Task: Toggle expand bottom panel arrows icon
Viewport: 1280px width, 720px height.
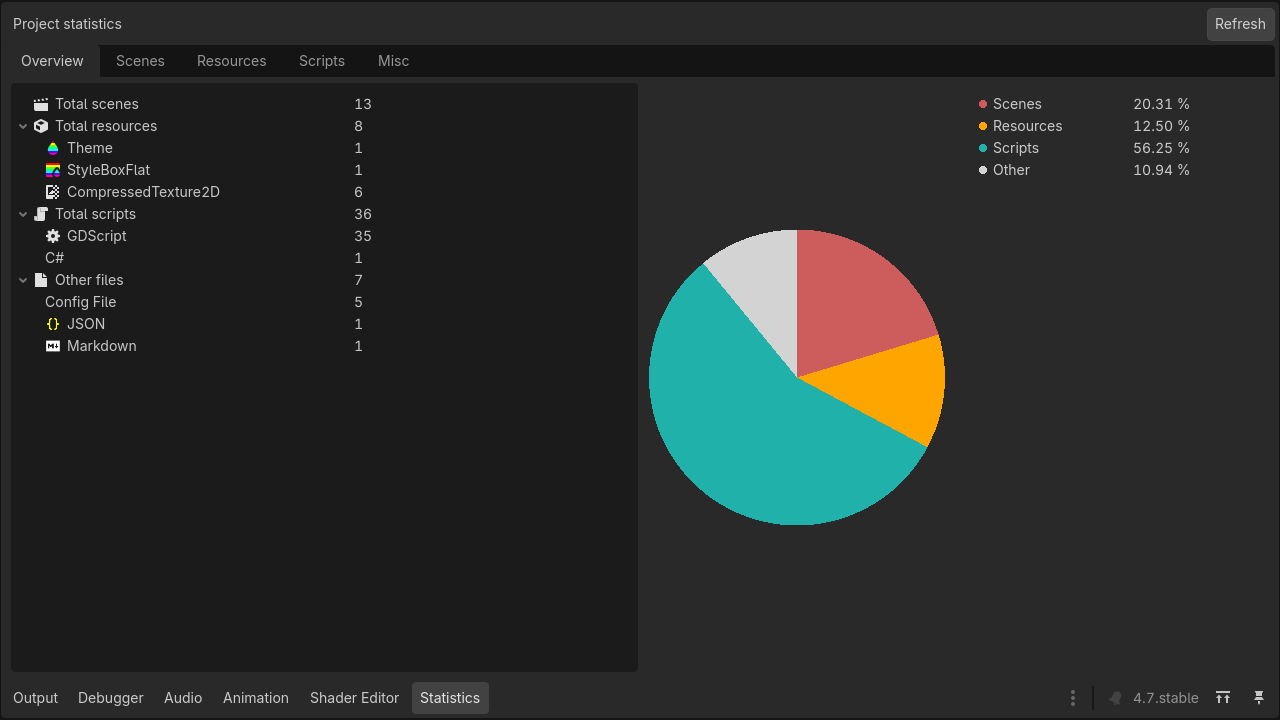Action: coord(1223,698)
